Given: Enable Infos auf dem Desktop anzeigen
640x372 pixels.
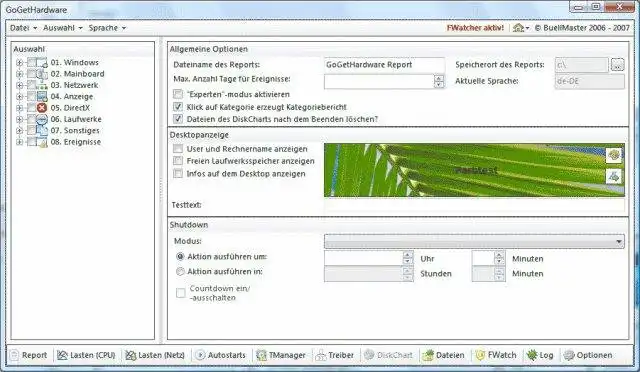Looking at the screenshot, I should point(178,174).
